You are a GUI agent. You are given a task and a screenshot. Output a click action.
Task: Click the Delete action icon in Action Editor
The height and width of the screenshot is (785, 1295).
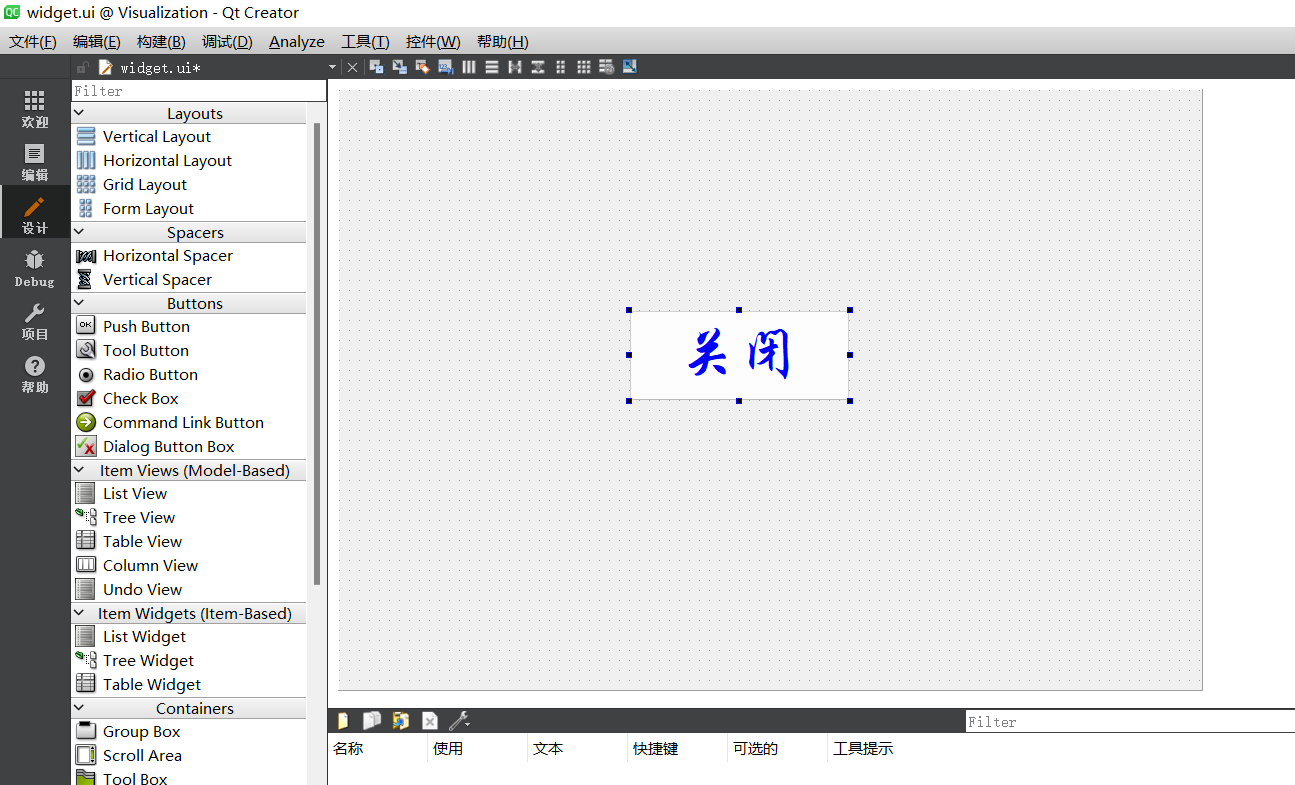tap(429, 720)
